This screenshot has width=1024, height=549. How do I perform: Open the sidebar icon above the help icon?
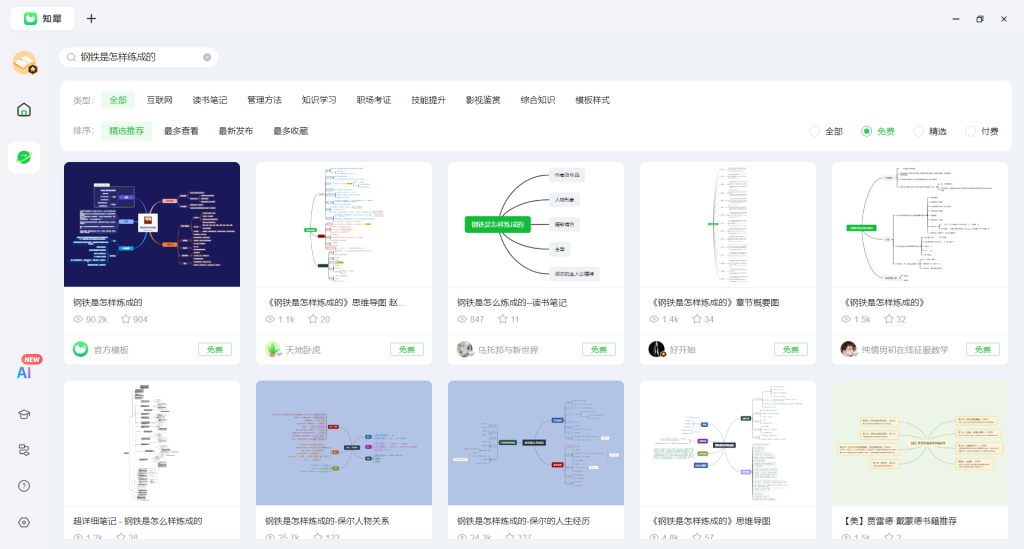(24, 450)
